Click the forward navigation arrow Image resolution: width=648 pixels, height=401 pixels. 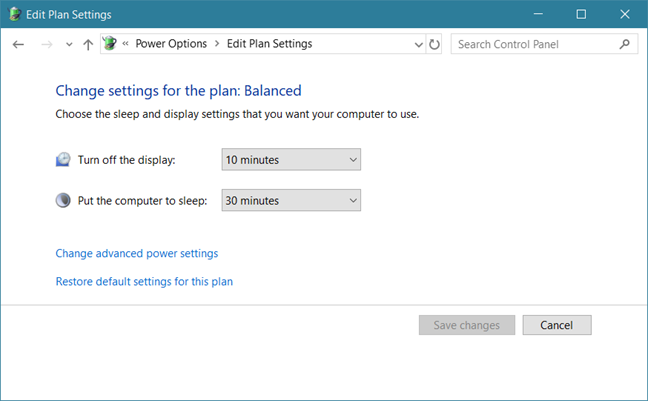pos(47,44)
